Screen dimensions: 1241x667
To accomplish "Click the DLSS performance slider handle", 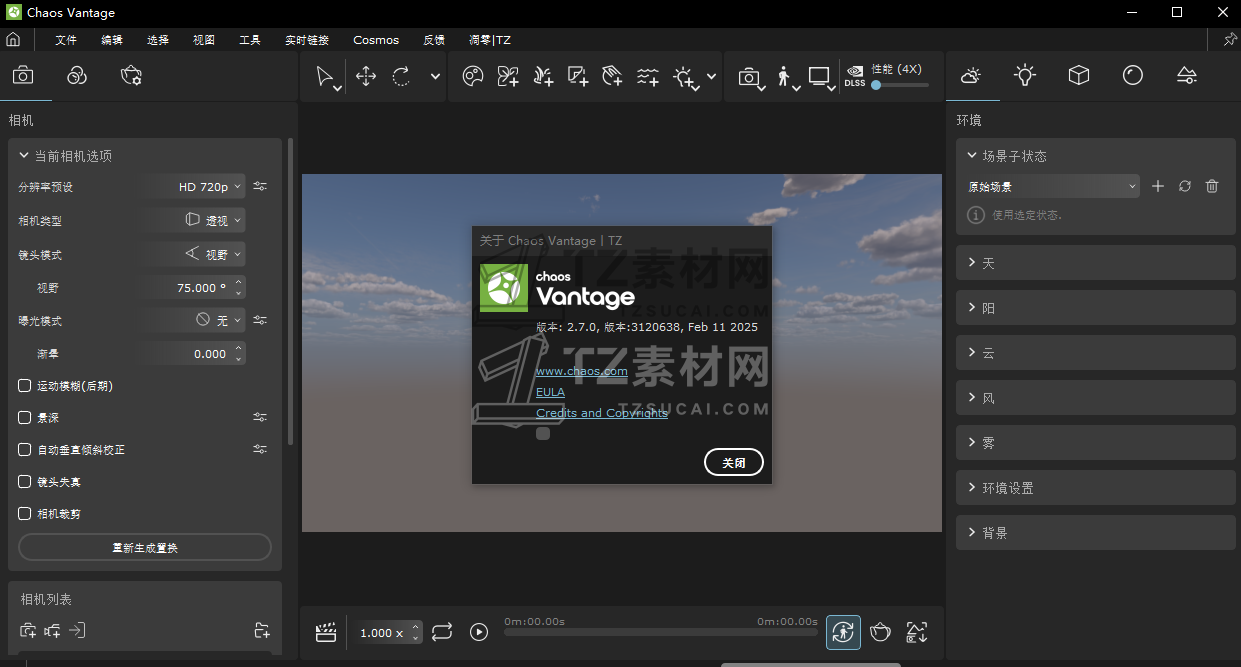I will coord(876,86).
